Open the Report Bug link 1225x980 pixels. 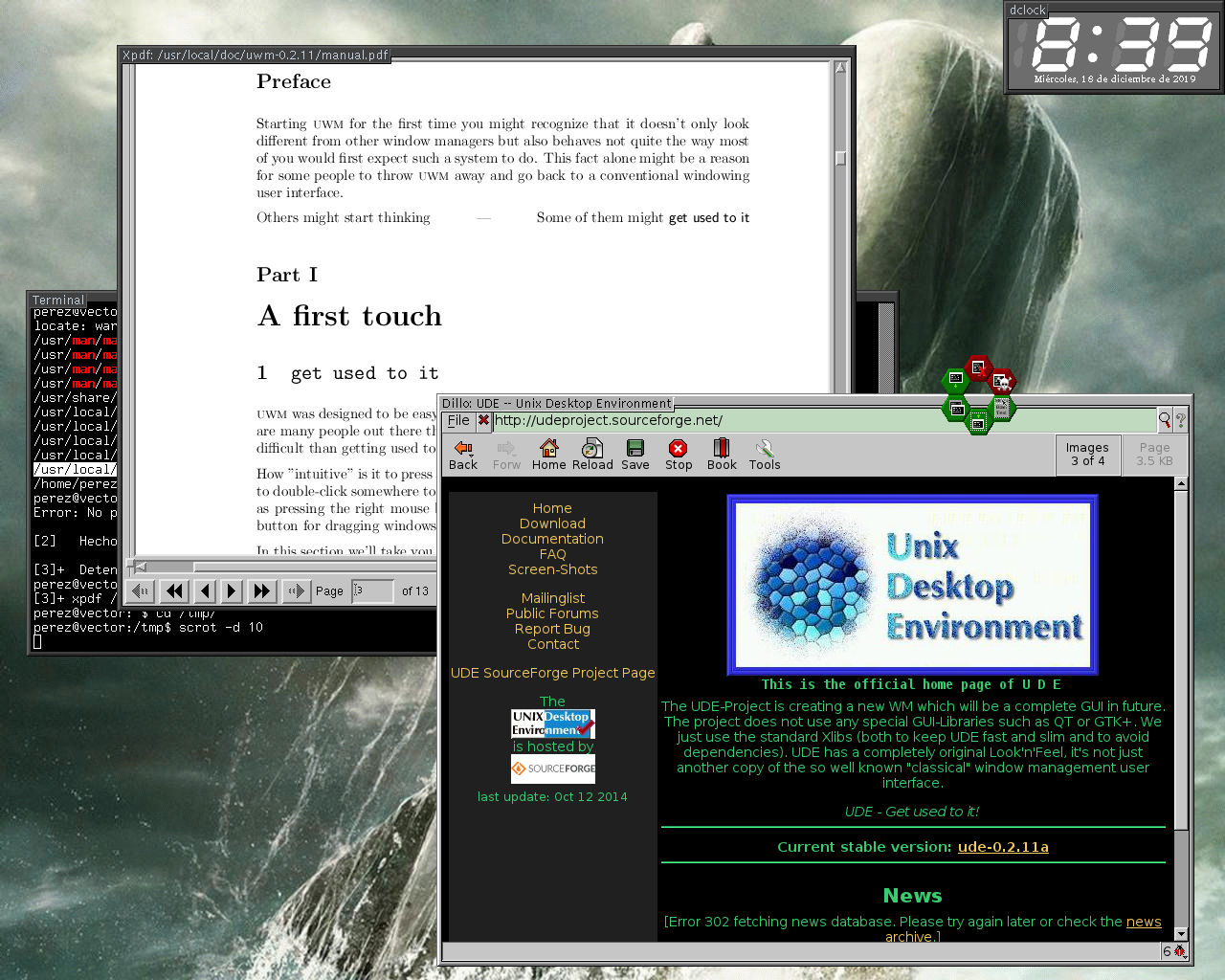tap(552, 629)
